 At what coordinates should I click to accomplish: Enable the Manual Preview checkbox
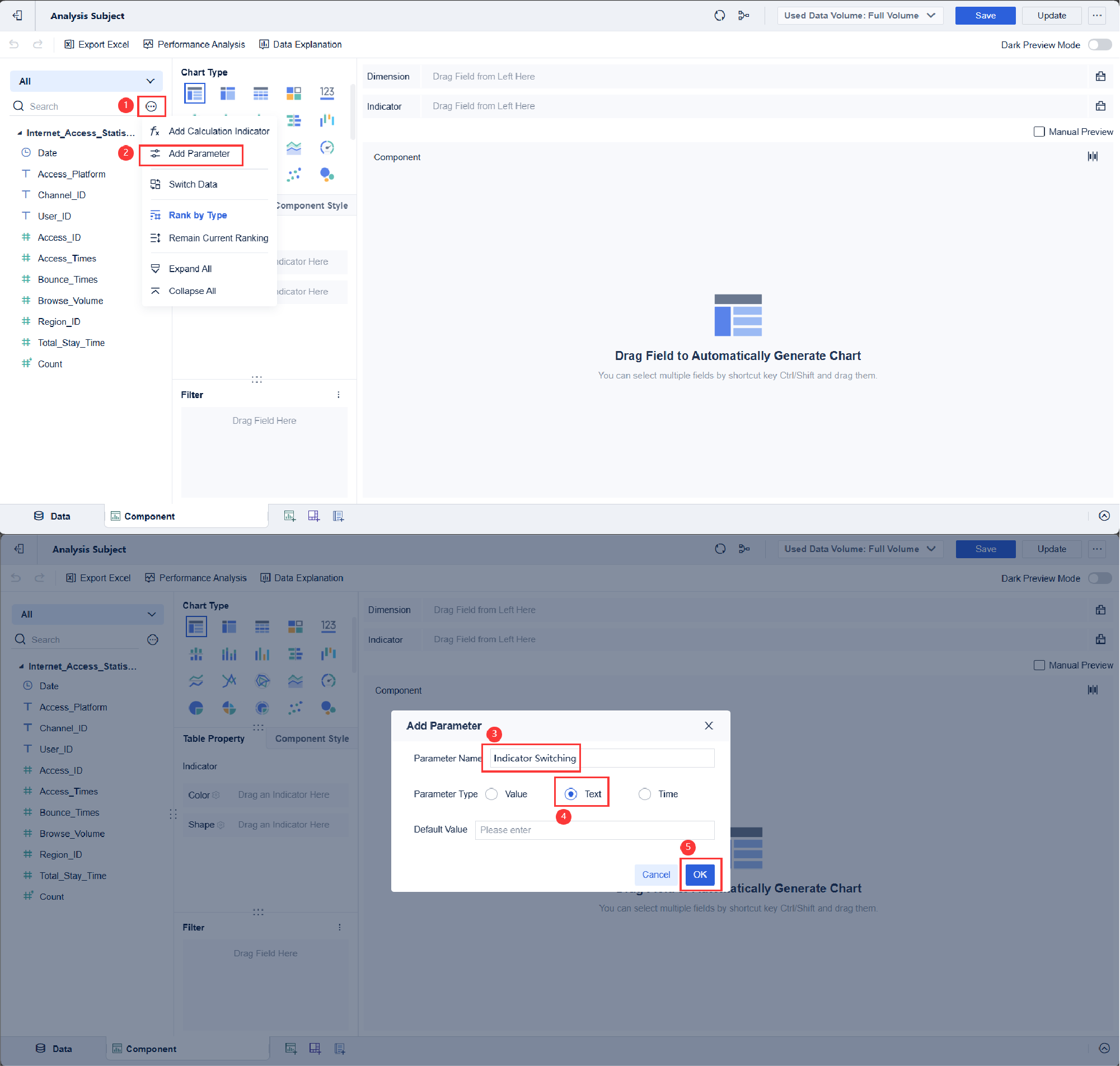tap(1039, 132)
